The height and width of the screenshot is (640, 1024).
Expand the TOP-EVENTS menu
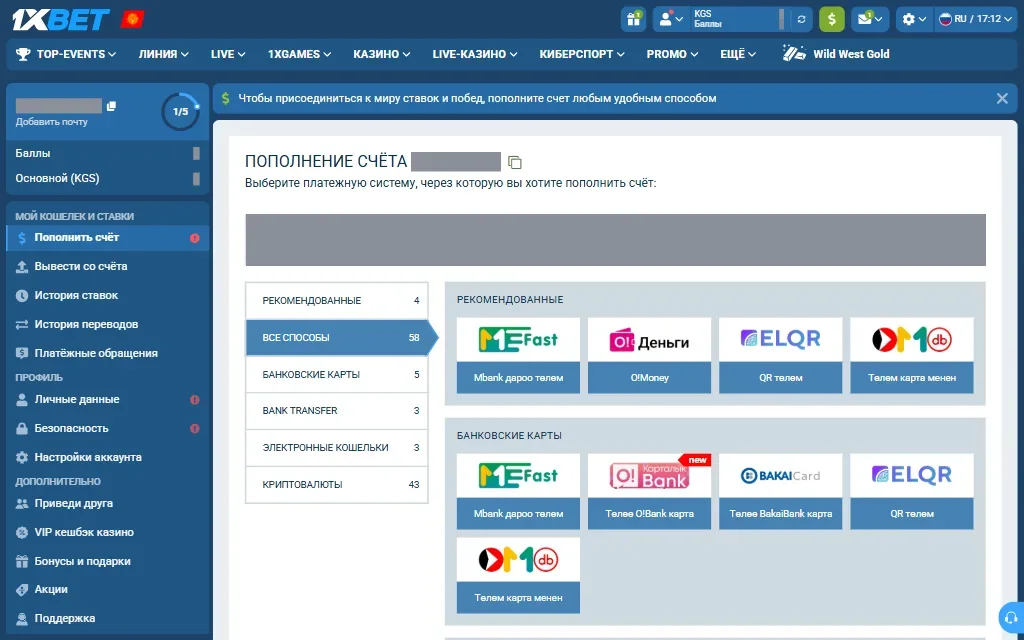click(x=66, y=54)
